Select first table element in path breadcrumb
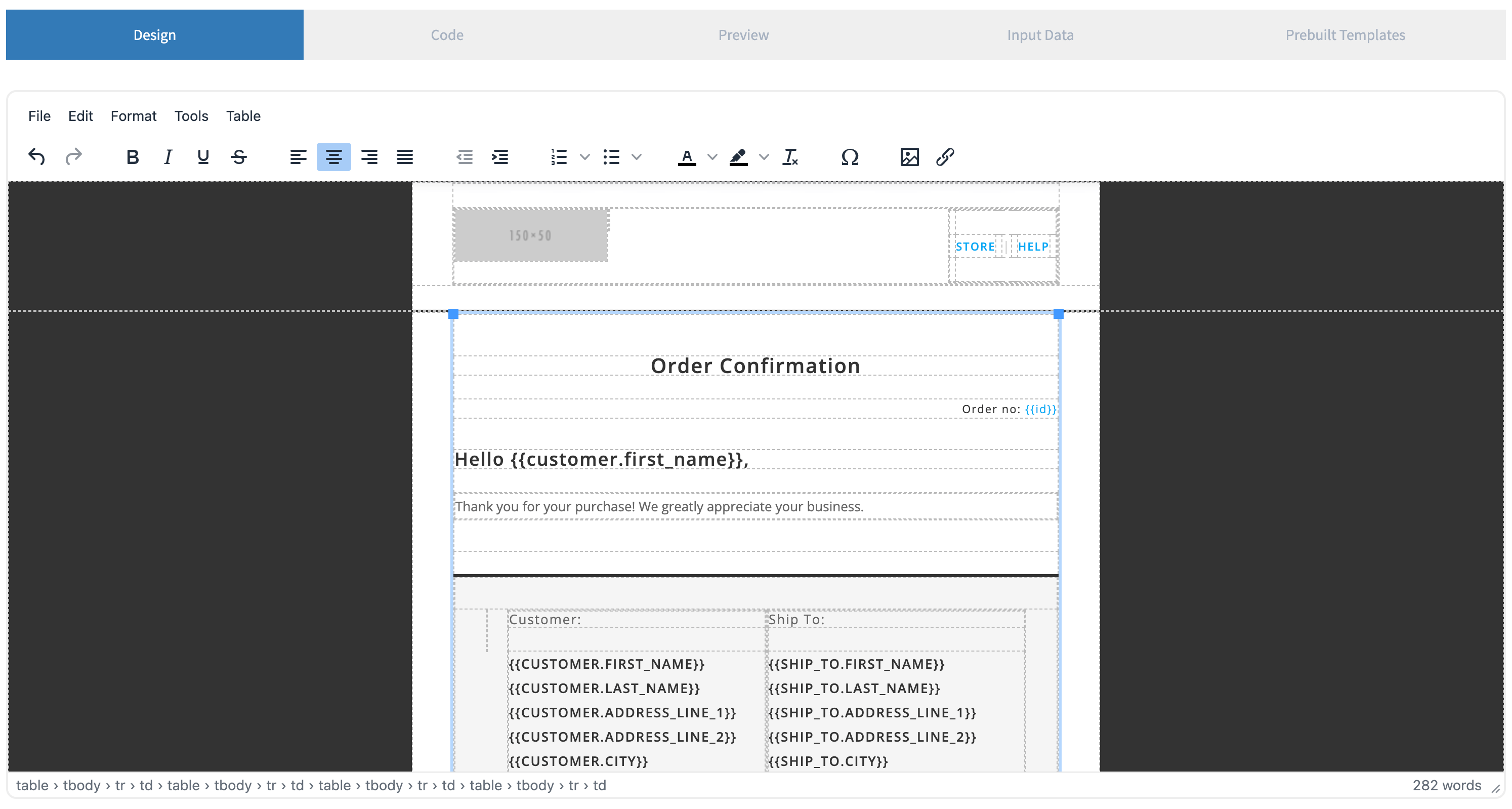 32,785
